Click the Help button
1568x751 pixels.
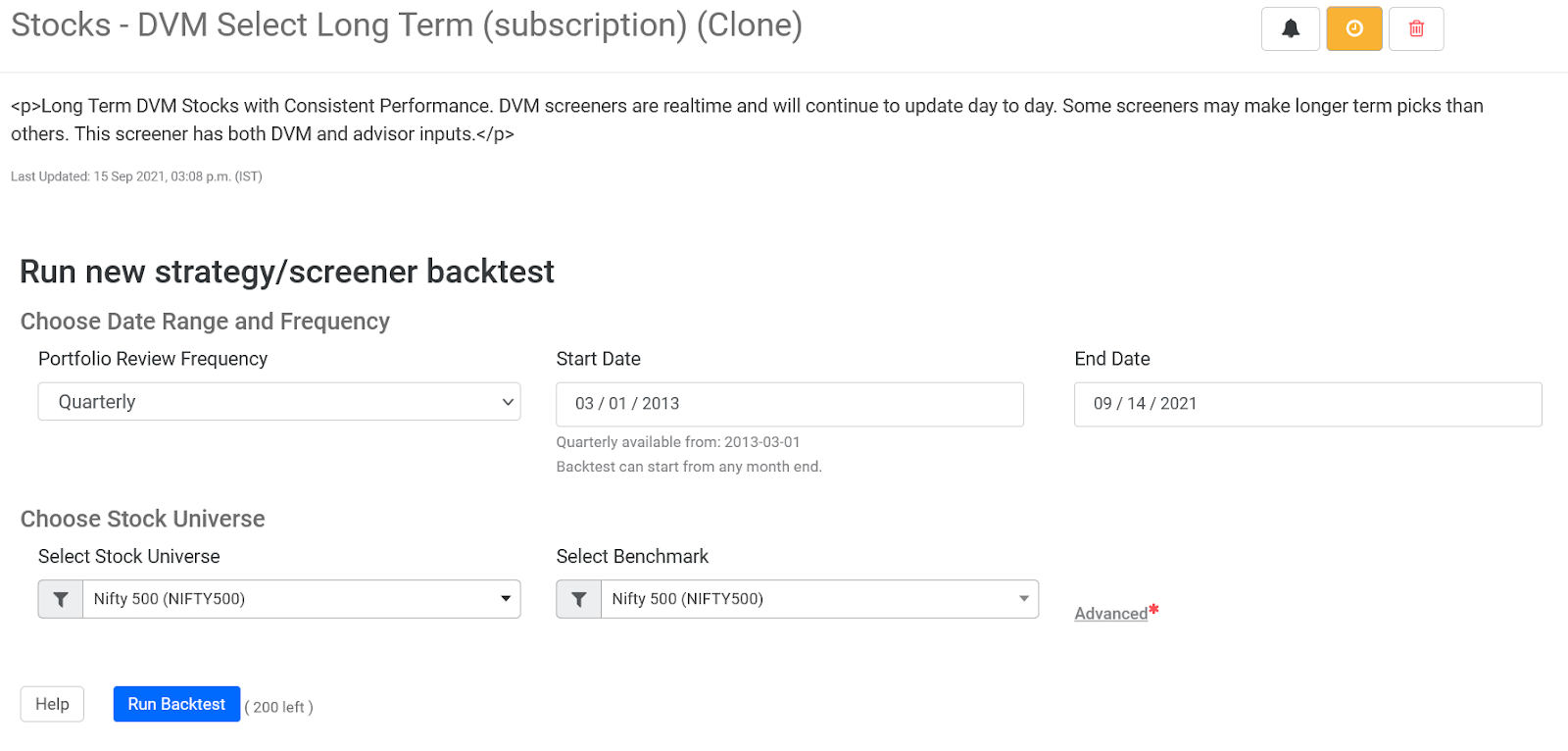coord(52,704)
